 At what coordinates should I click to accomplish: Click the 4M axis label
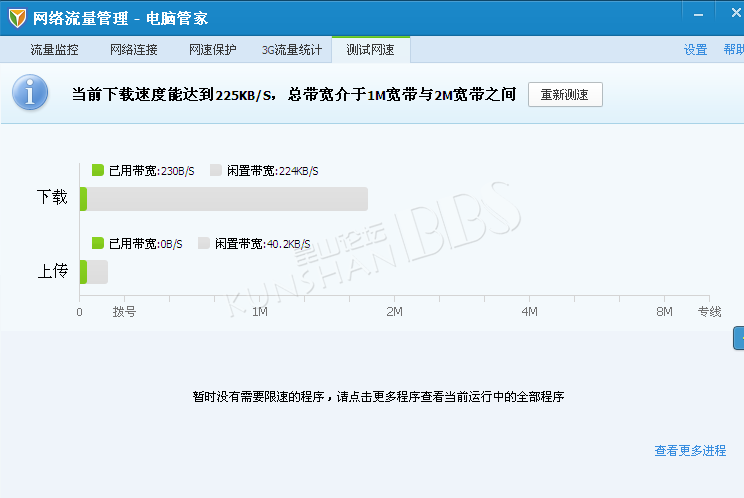click(x=530, y=312)
